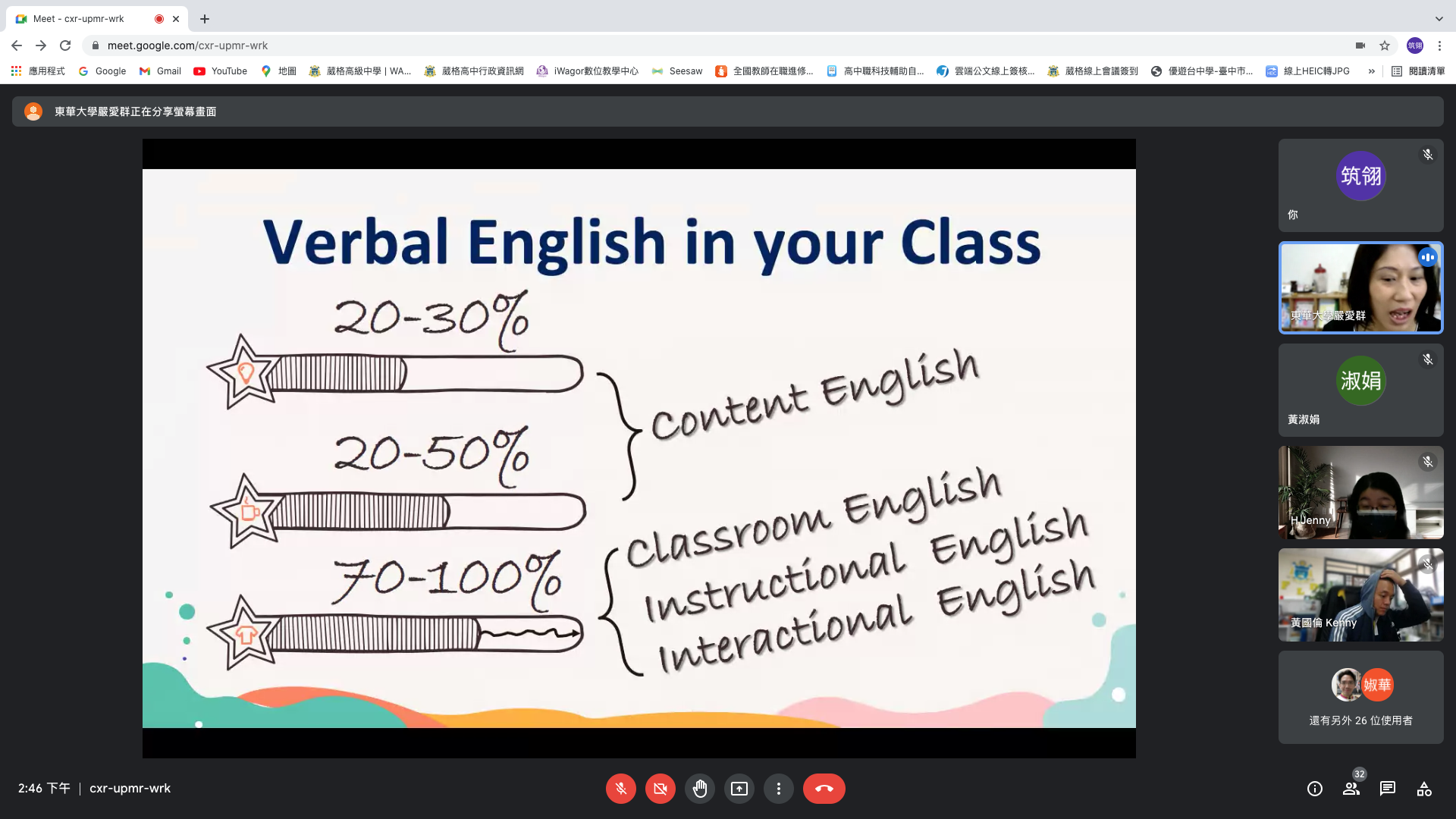
Task: Show the participants list icon
Action: [1351, 789]
